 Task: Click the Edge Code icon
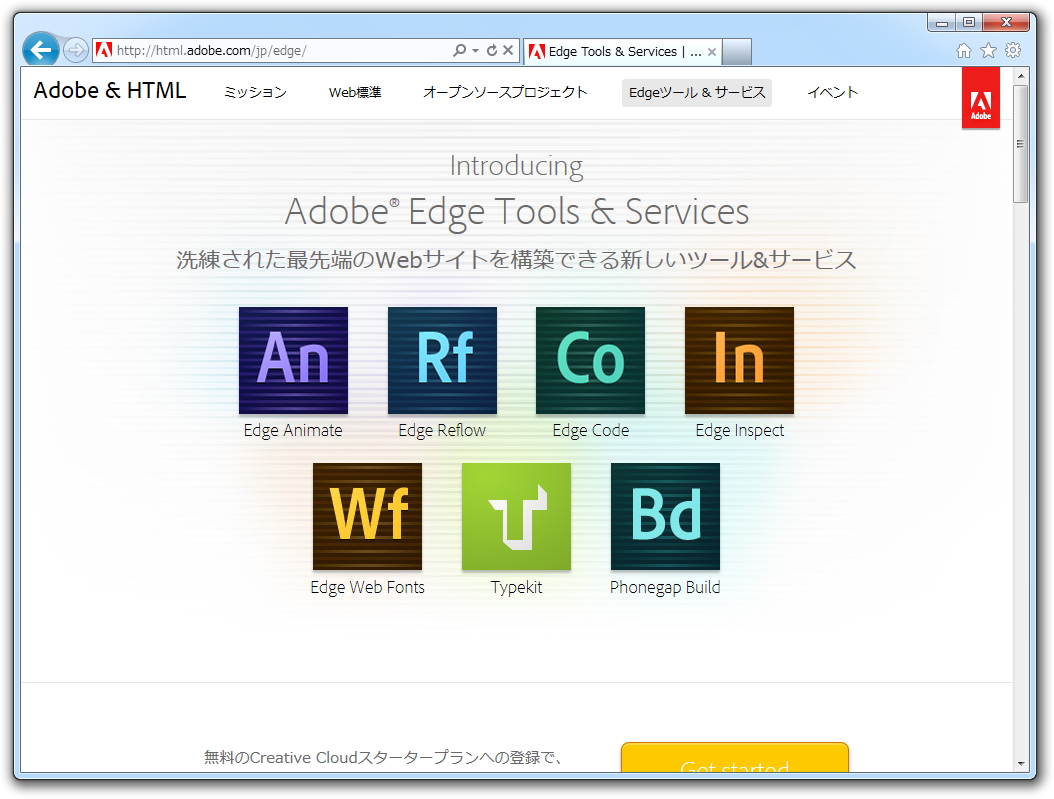589,361
